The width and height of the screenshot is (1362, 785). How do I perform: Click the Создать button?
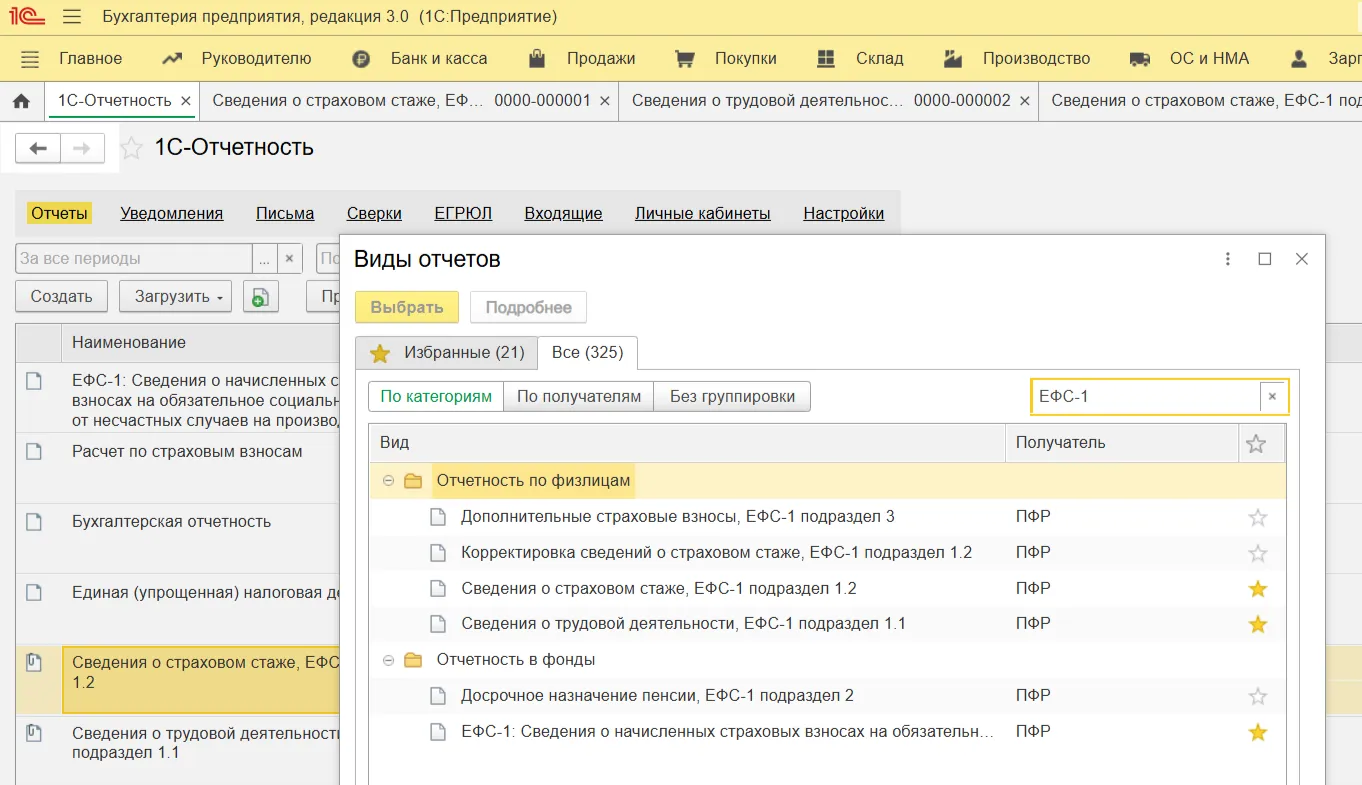[x=61, y=297]
